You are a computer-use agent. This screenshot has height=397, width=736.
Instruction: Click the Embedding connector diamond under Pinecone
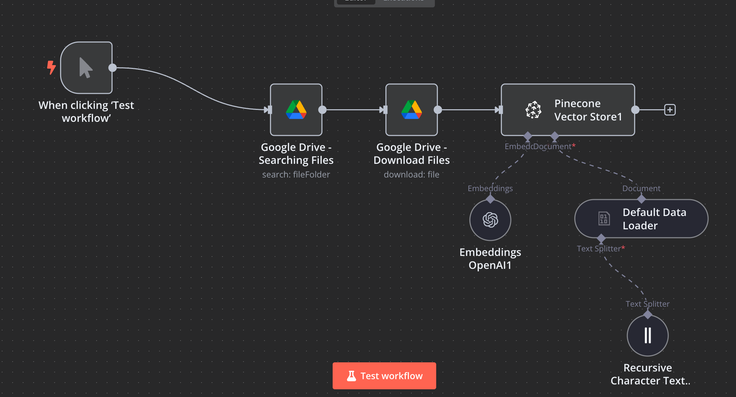(x=528, y=136)
